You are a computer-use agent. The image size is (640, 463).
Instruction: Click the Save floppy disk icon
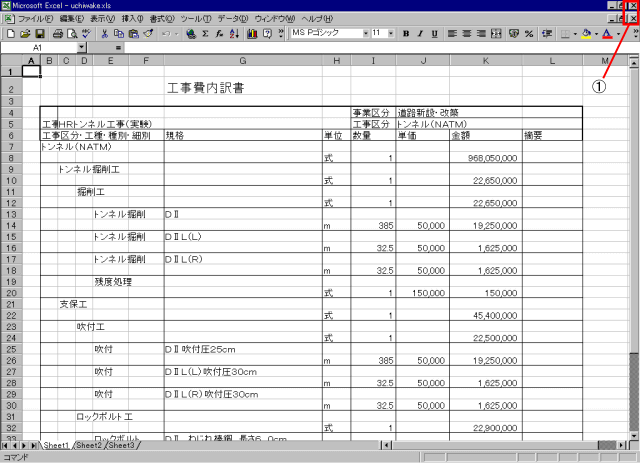(40, 33)
